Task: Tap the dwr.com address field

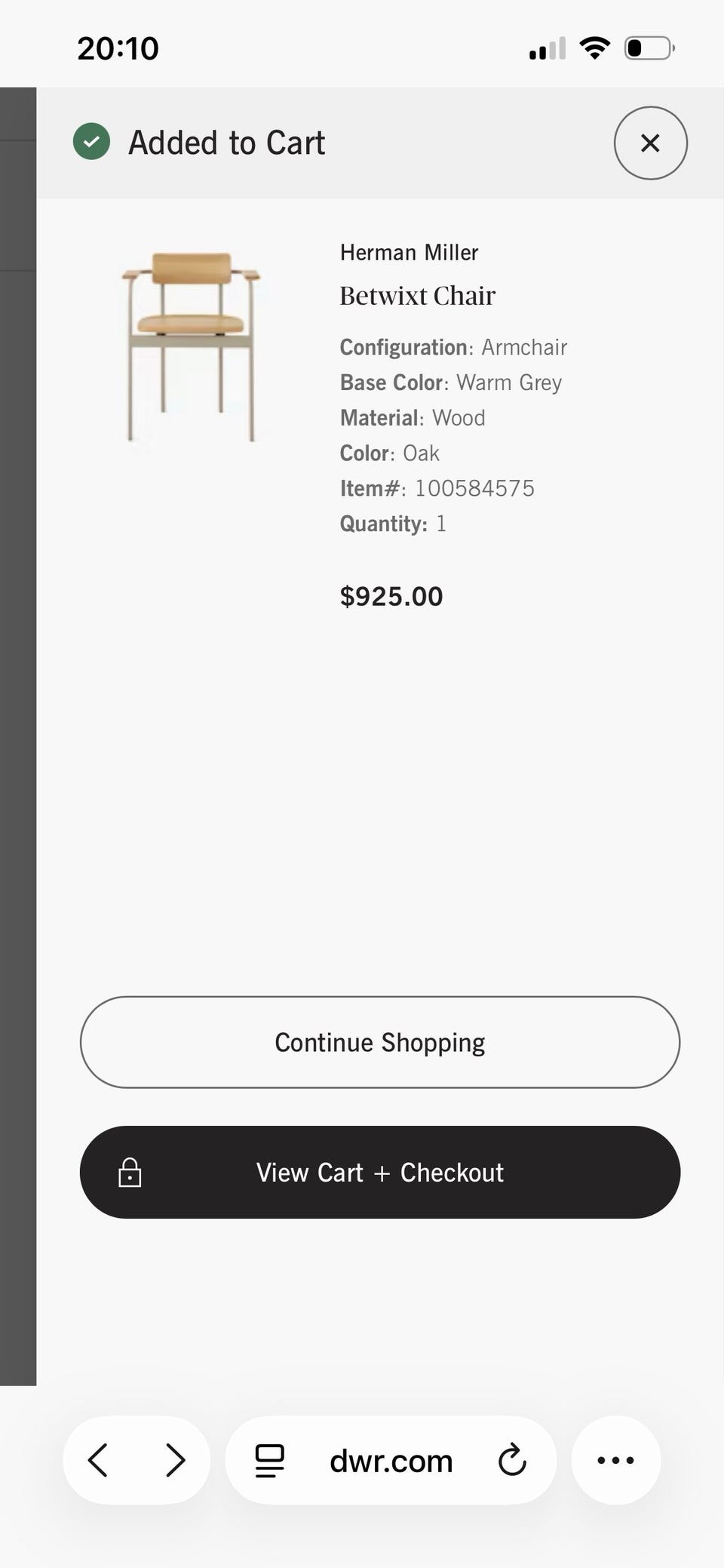Action: tap(391, 1462)
